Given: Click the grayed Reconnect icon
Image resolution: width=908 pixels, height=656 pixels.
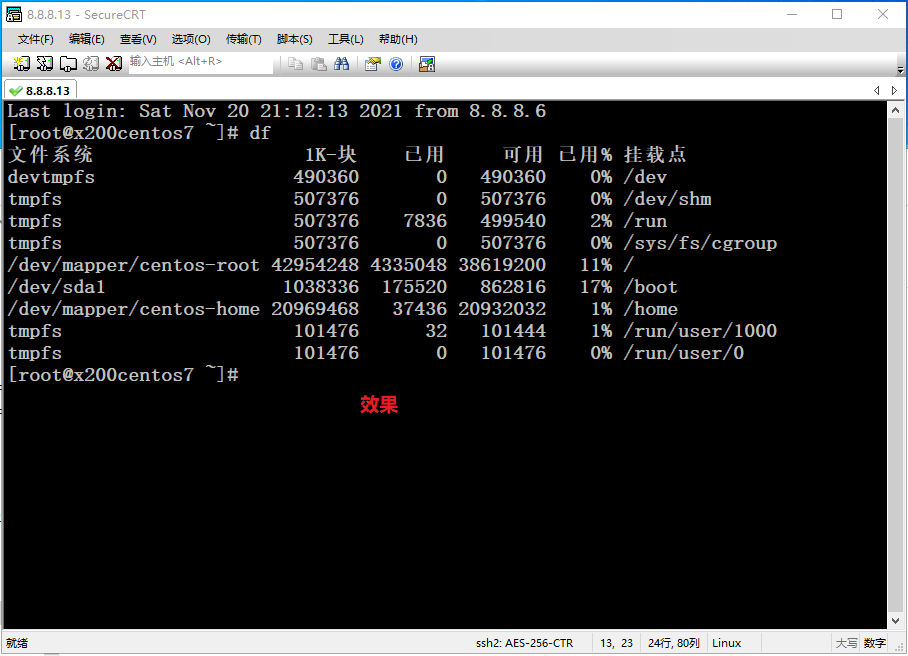Looking at the screenshot, I should (91, 64).
